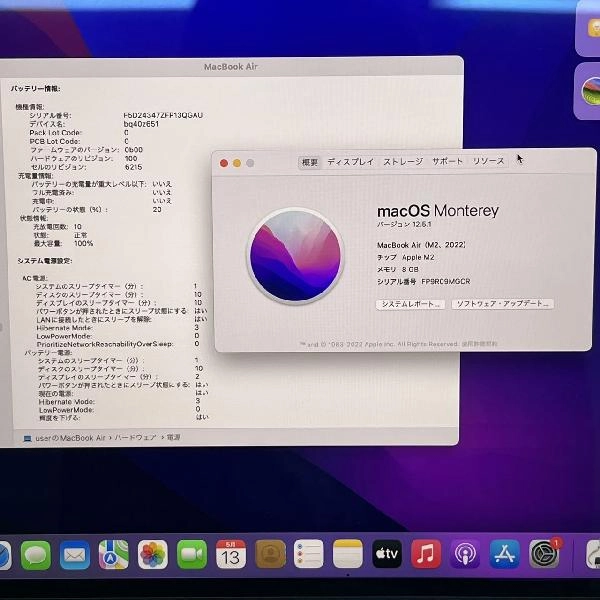Viewport: 600px width, 600px height.
Task: Click the ソフトウェア・アップデート button
Action: pos(503,304)
